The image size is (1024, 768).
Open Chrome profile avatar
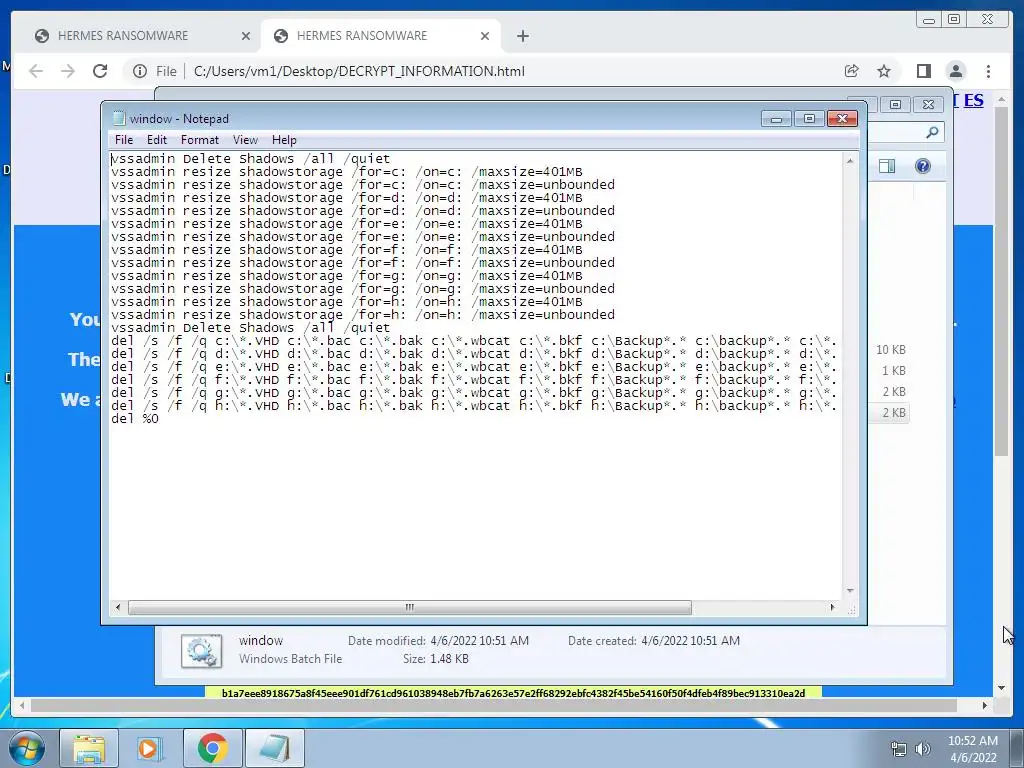pos(956,71)
